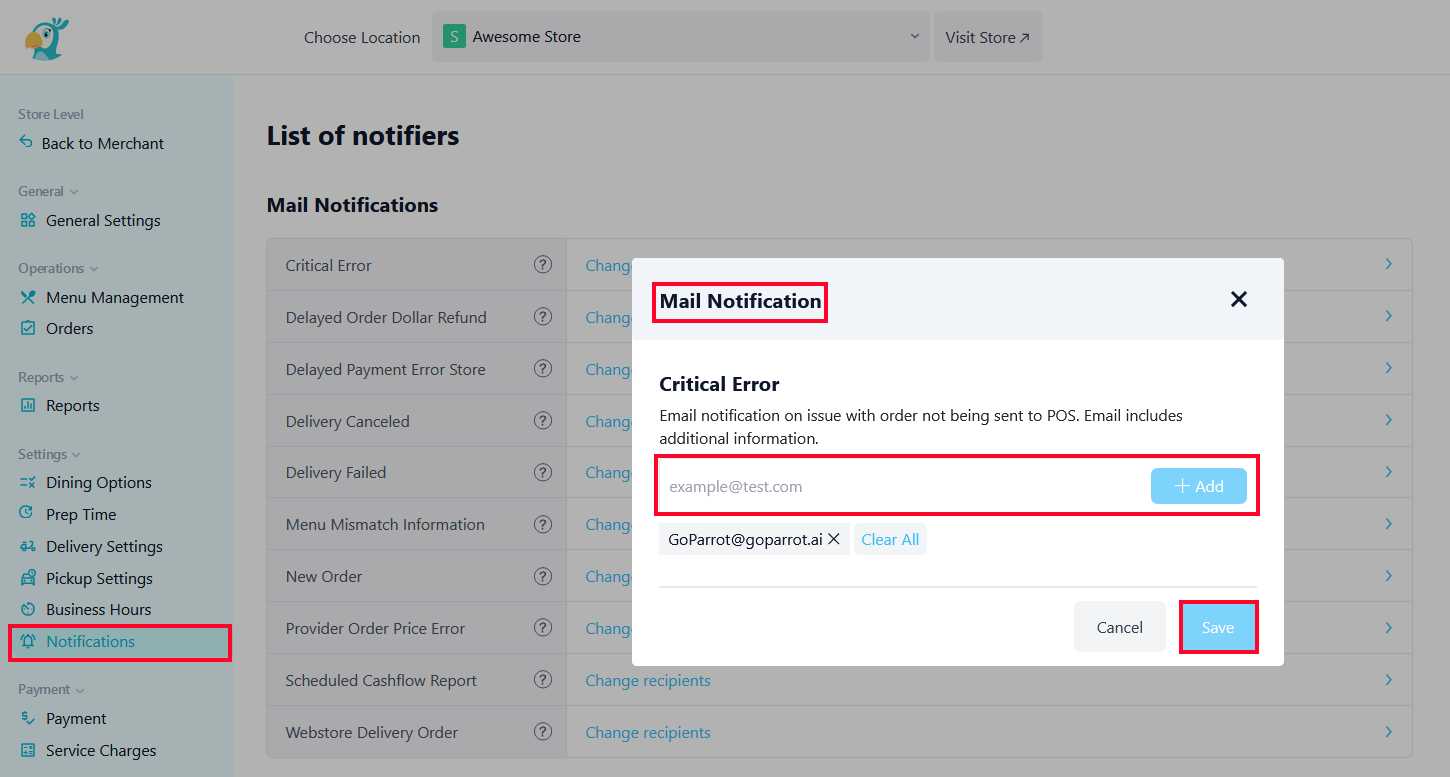Collapse the Settings sidebar section
Viewport: 1450px width, 777px height.
coord(49,454)
